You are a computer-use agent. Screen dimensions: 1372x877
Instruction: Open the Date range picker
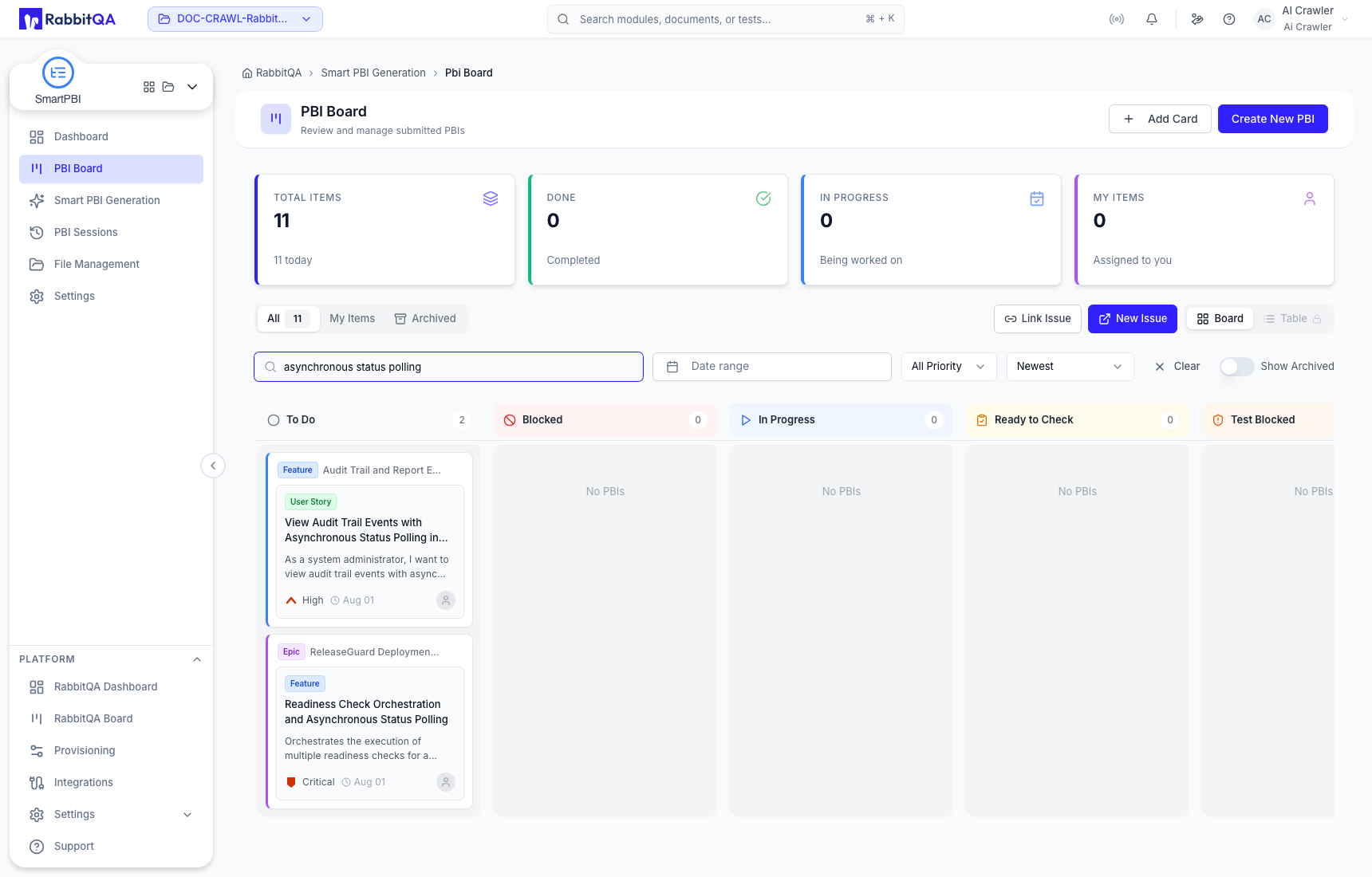click(772, 367)
